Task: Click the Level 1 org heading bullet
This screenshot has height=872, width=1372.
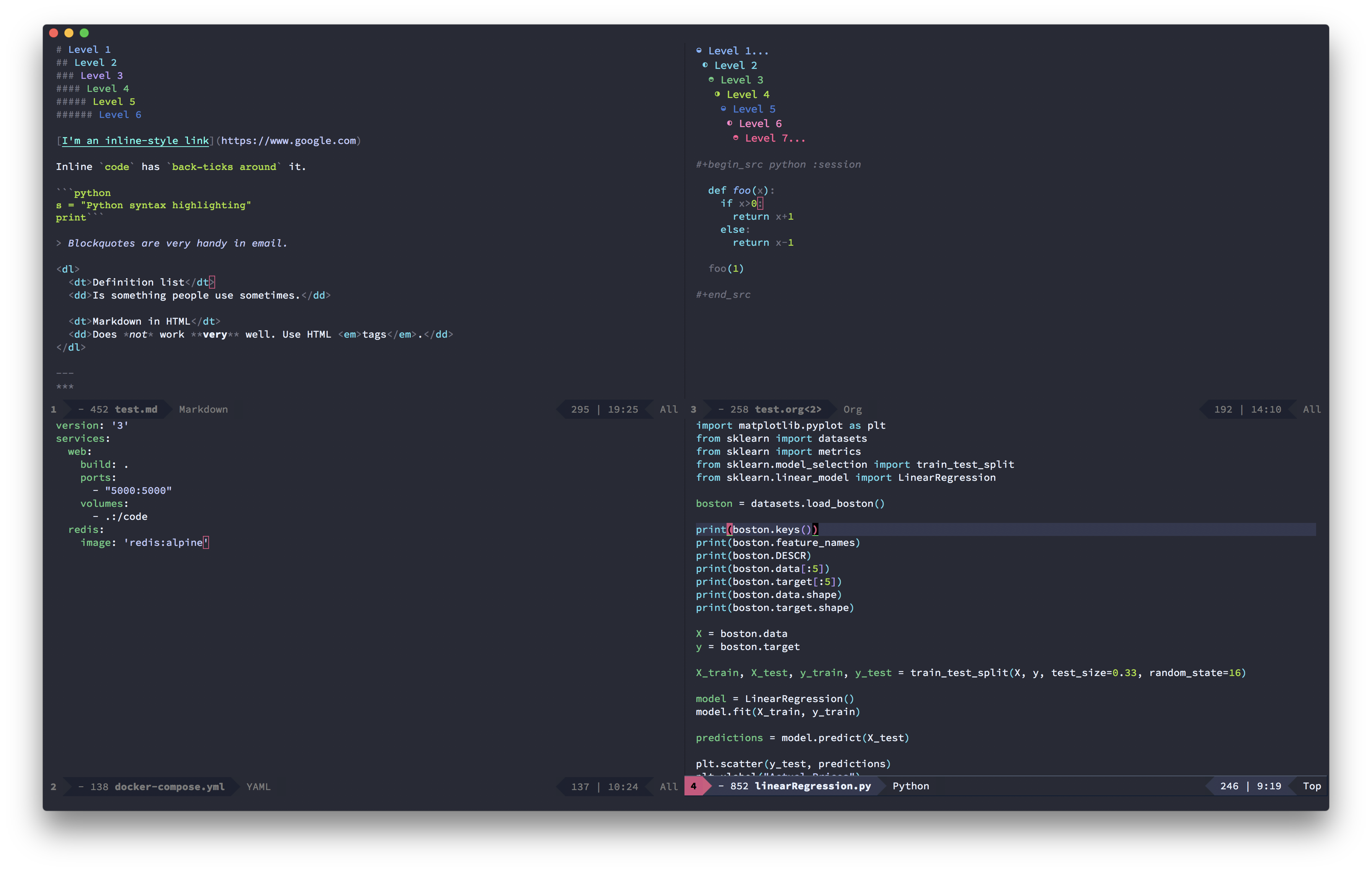Action: click(699, 51)
